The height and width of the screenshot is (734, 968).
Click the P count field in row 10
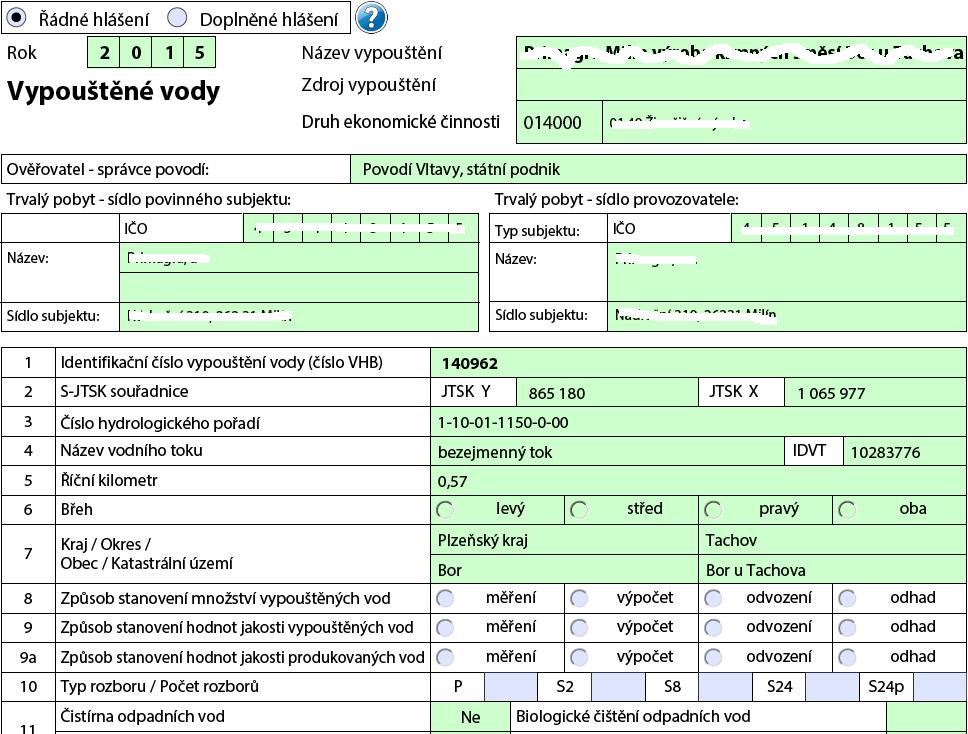click(x=511, y=686)
